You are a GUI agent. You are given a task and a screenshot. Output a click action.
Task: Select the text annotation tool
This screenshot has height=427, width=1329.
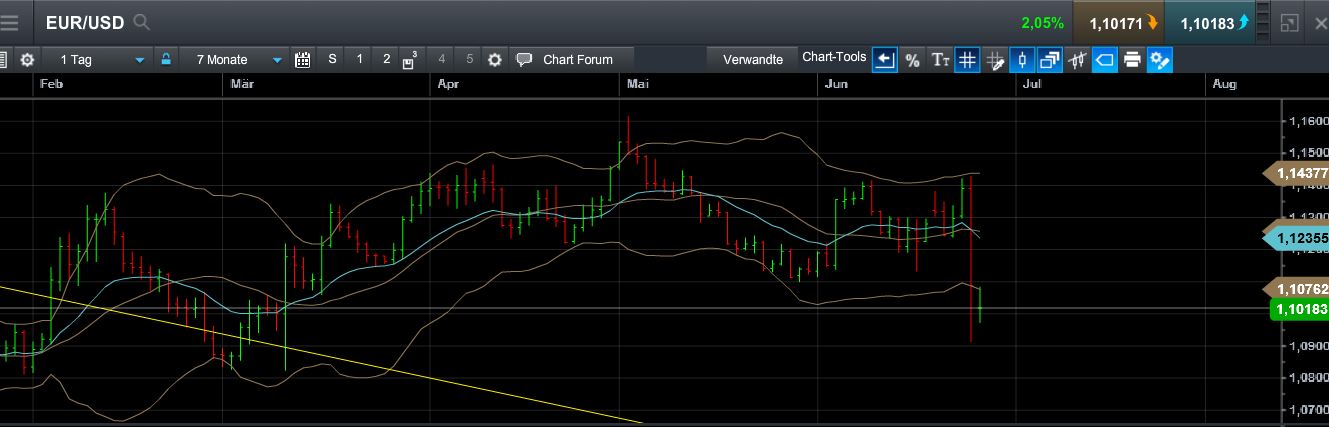940,60
